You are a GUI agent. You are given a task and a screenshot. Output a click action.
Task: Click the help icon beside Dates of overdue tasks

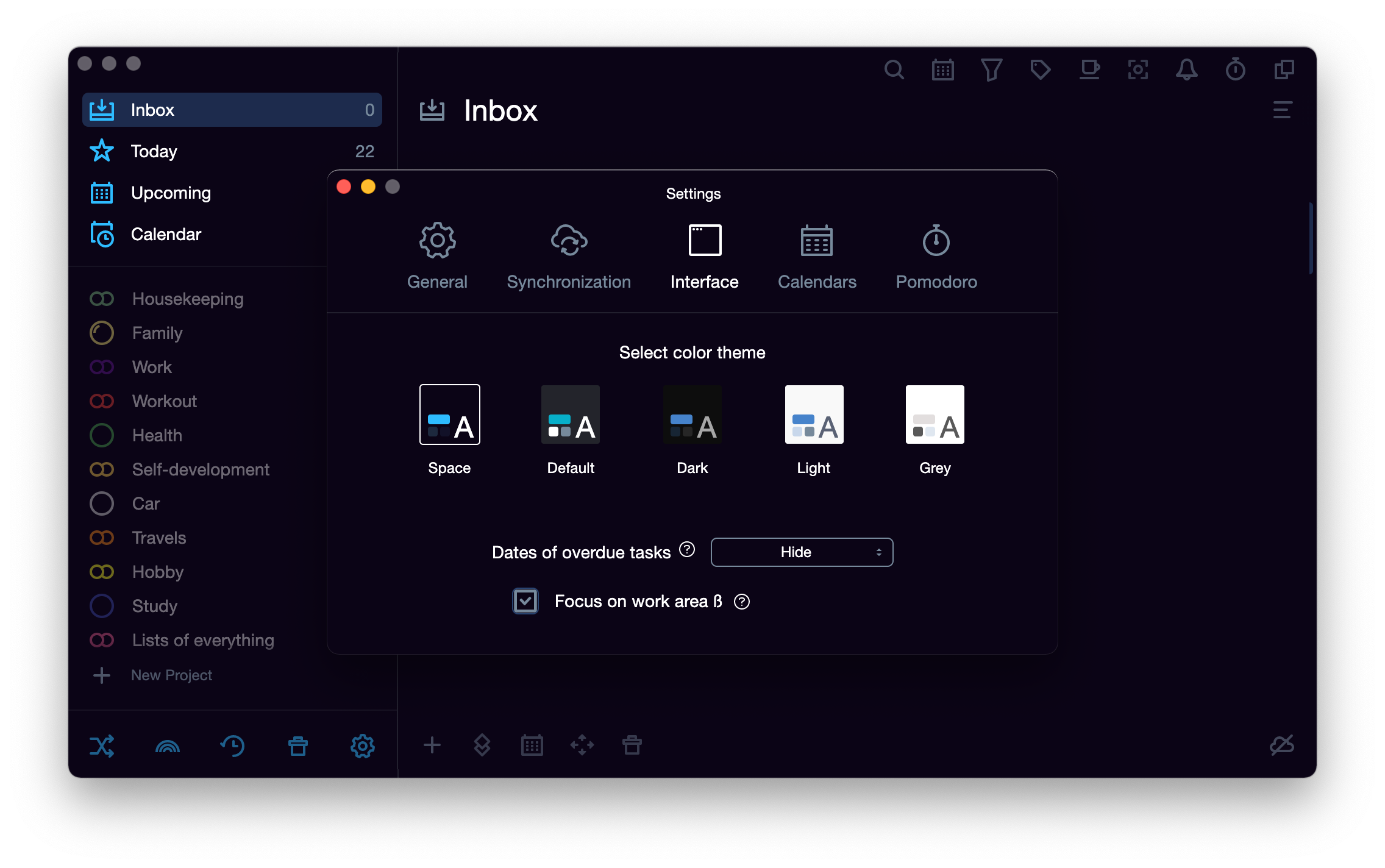[687, 550]
